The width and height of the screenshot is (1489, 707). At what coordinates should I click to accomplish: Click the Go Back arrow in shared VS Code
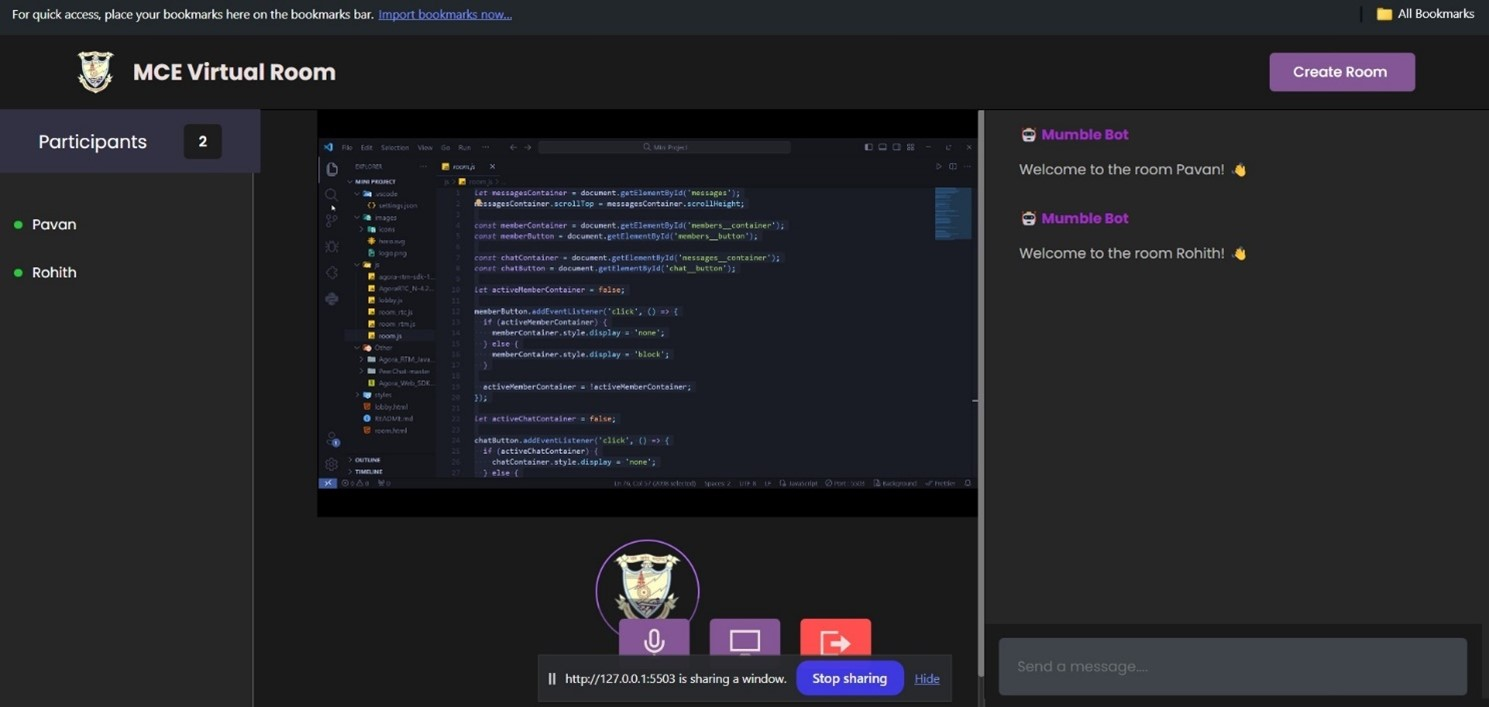(513, 147)
